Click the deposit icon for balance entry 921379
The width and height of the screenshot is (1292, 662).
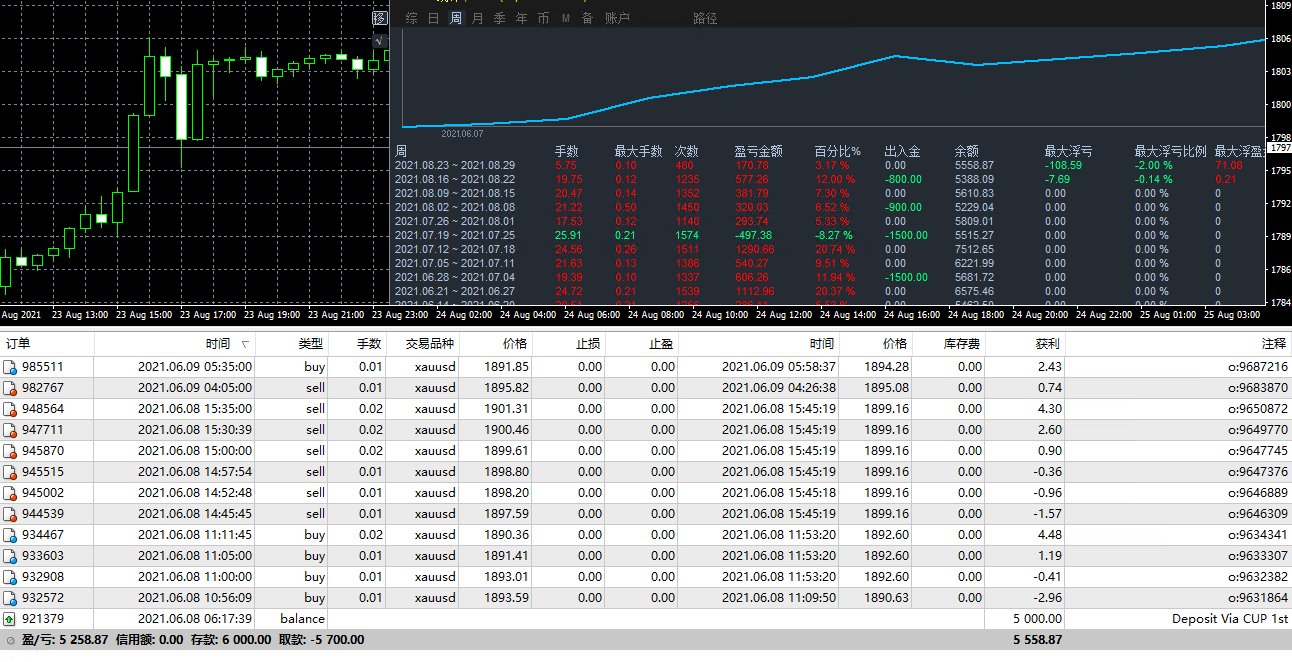(11, 619)
